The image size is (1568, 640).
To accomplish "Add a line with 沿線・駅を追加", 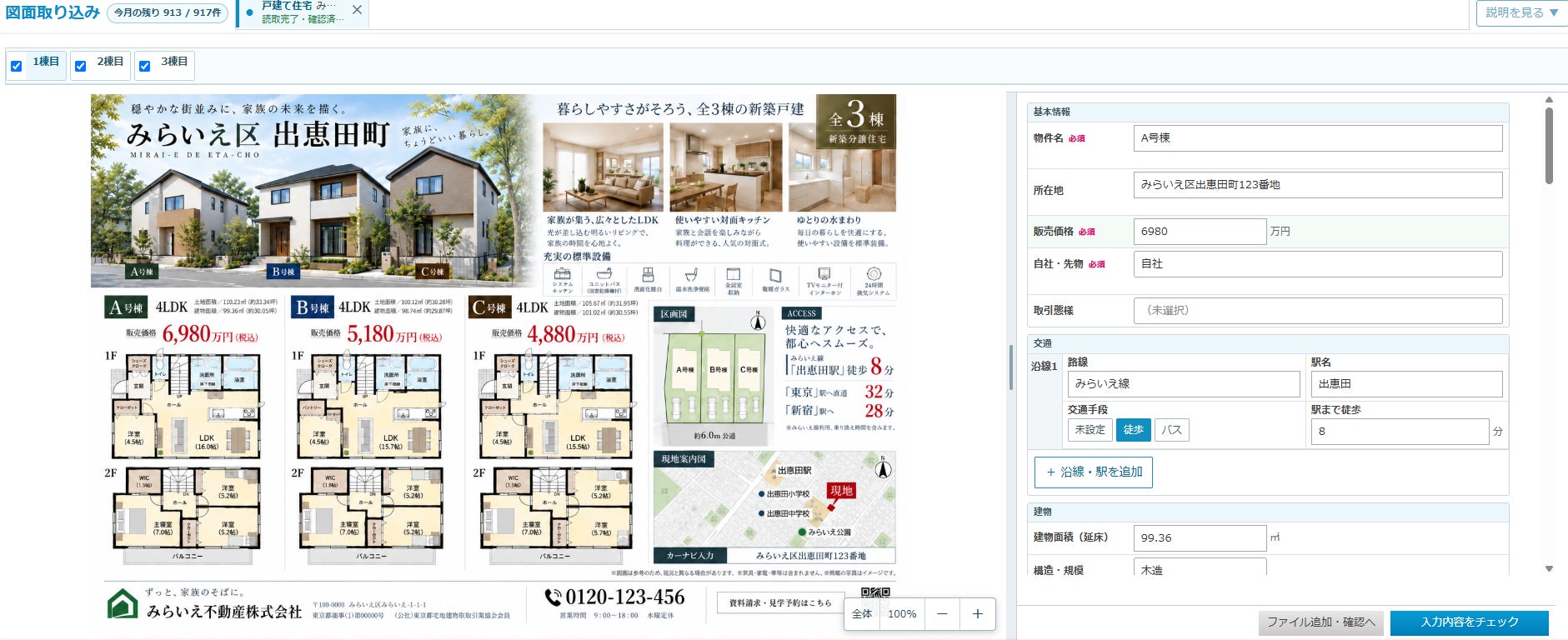I will [x=1094, y=472].
